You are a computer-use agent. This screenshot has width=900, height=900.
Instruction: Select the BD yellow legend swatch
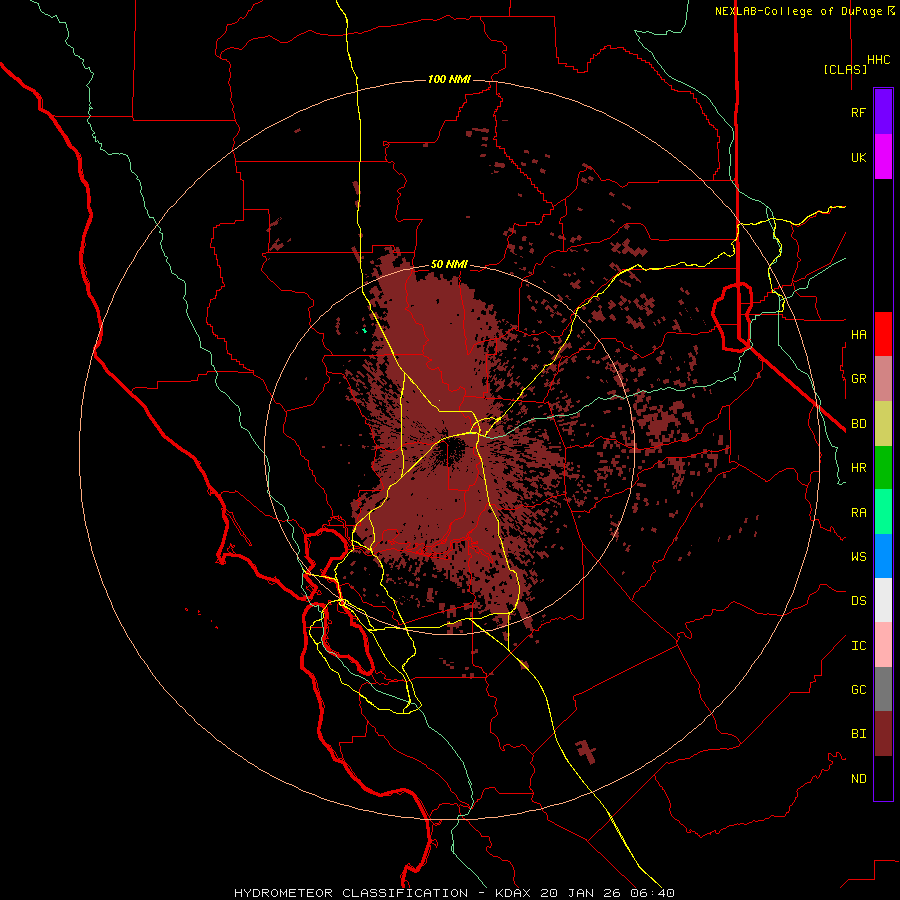[x=883, y=423]
